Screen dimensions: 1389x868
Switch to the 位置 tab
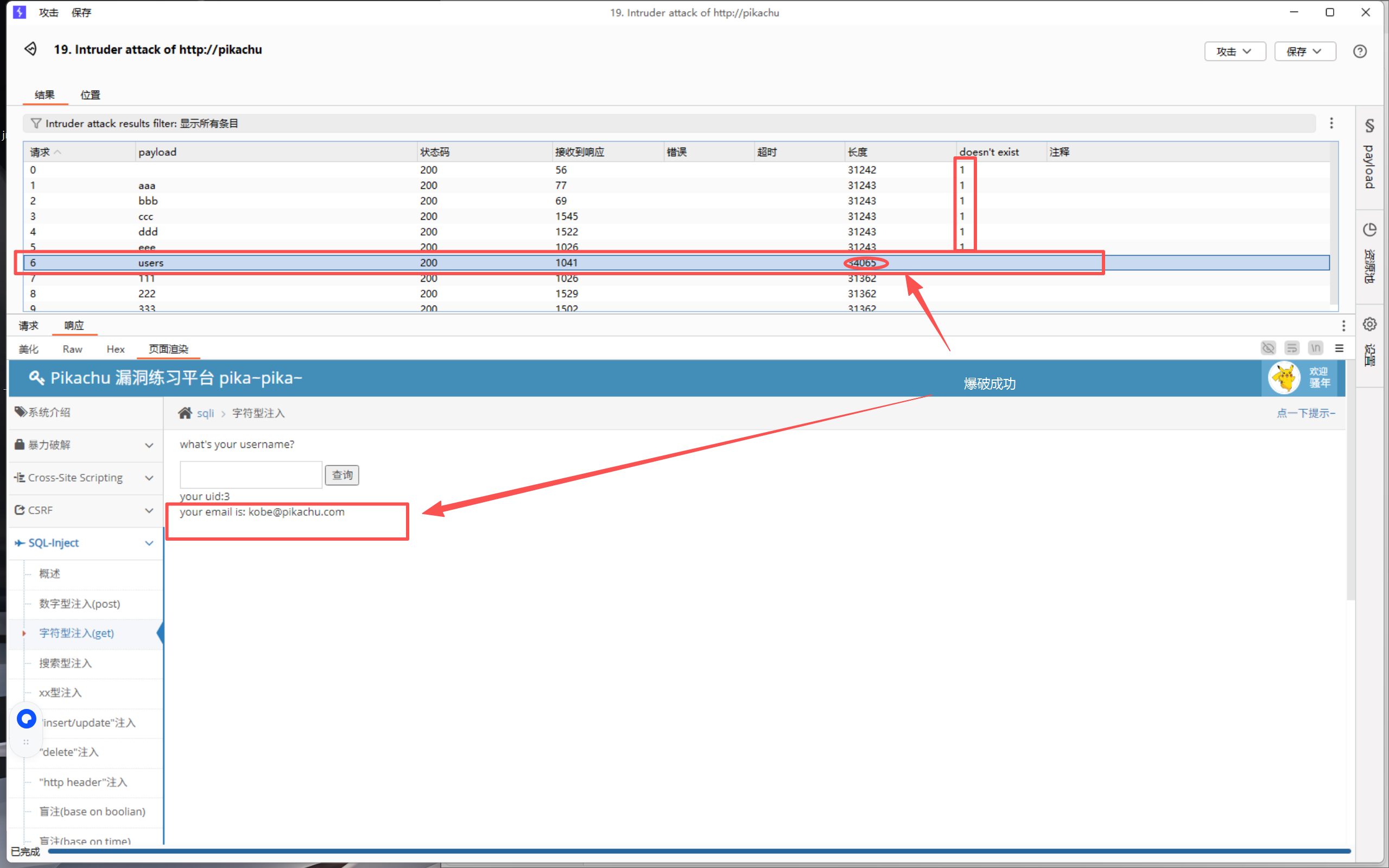[90, 94]
